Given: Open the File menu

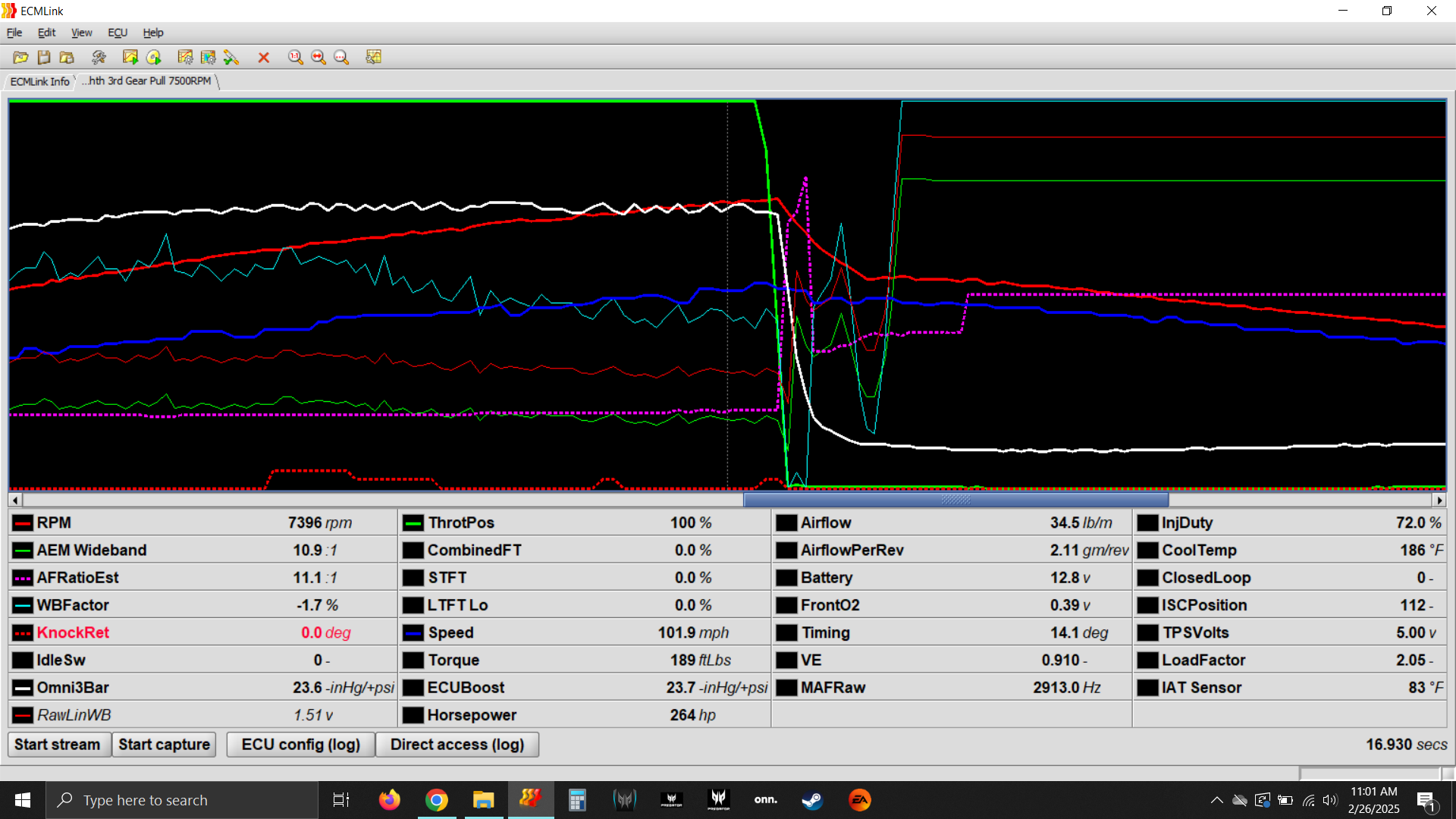Looking at the screenshot, I should tap(14, 33).
